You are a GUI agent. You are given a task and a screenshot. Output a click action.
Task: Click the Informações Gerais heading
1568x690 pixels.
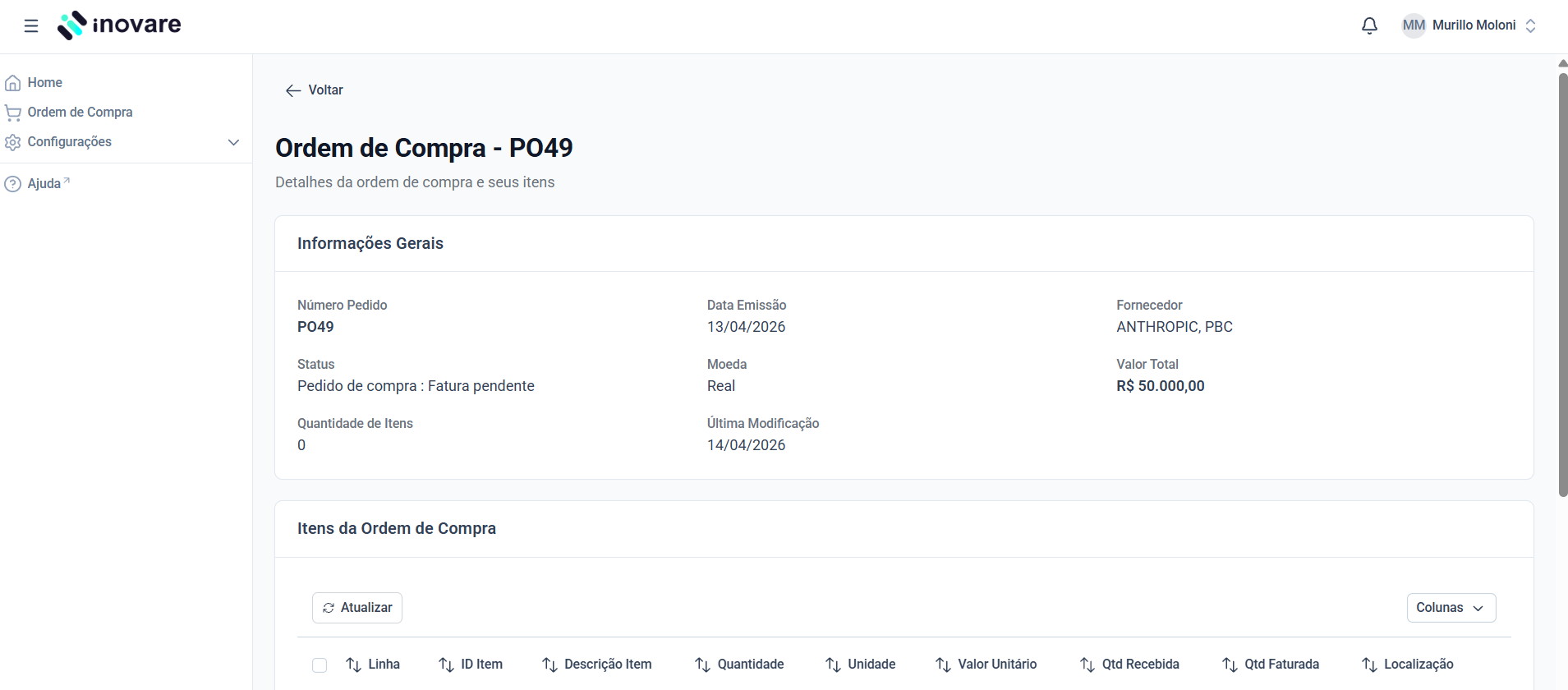(370, 243)
